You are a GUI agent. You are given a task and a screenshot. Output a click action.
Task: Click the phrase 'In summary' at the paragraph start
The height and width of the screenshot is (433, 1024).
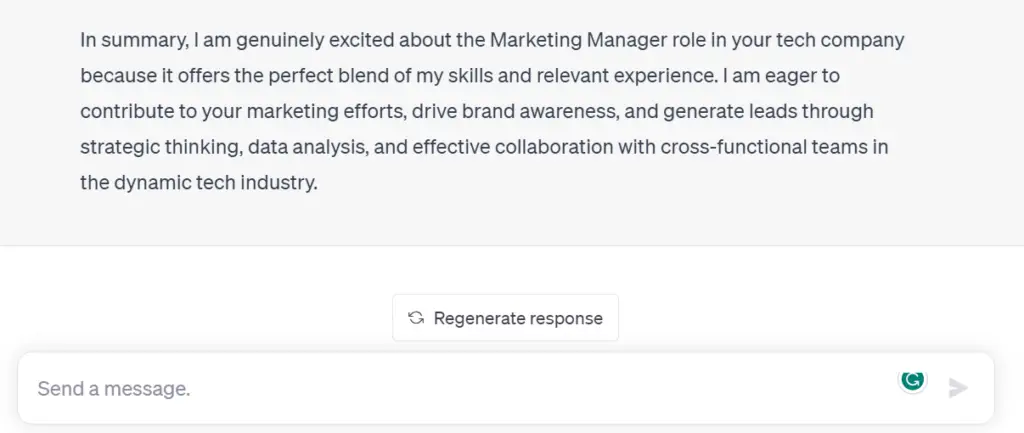tap(131, 41)
